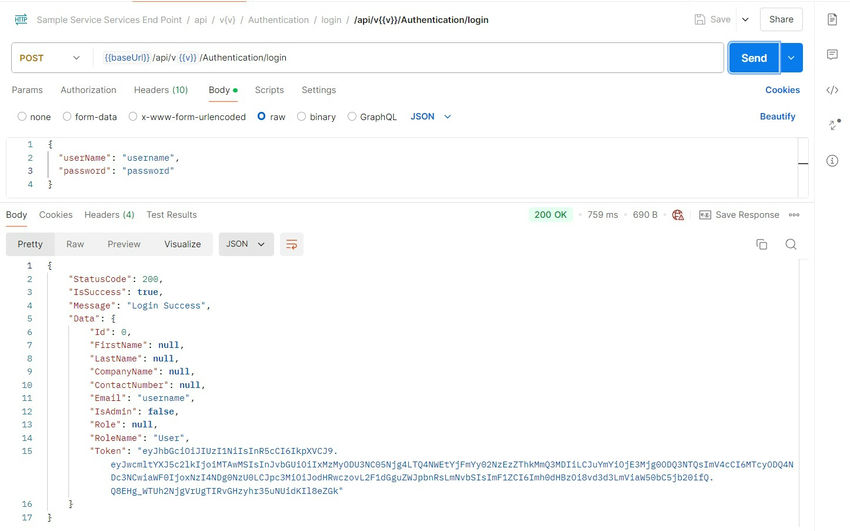Select the Pretty response view

[x=30, y=244]
